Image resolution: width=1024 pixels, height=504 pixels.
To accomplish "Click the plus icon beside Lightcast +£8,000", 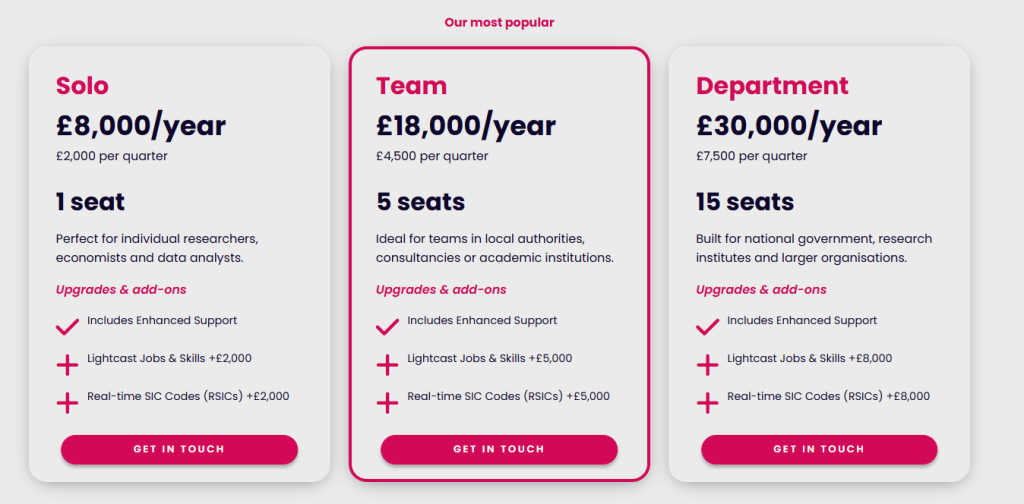I will click(x=707, y=365).
